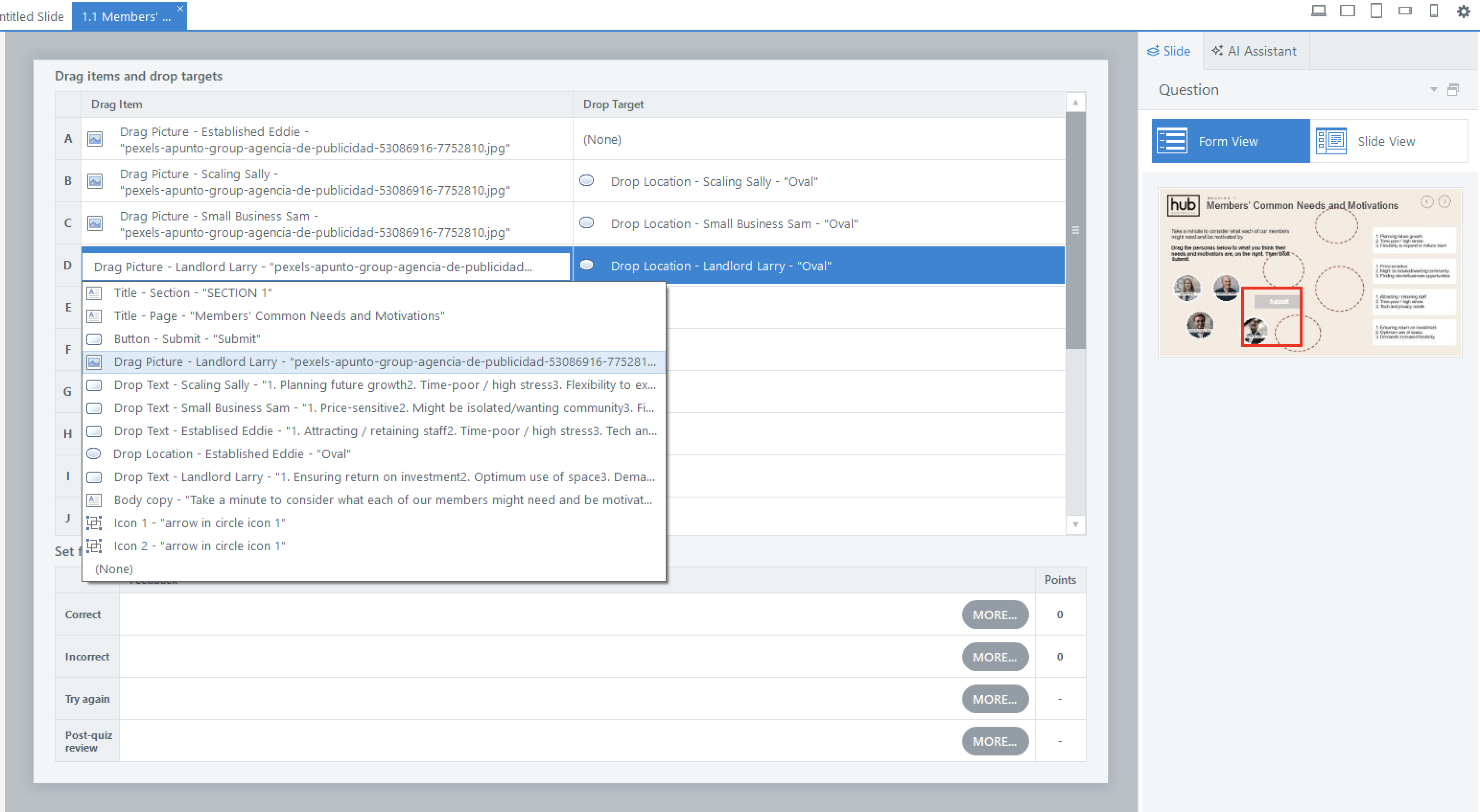This screenshot has width=1480, height=812.
Task: Click the slide preview thumbnail
Action: tap(1309, 272)
